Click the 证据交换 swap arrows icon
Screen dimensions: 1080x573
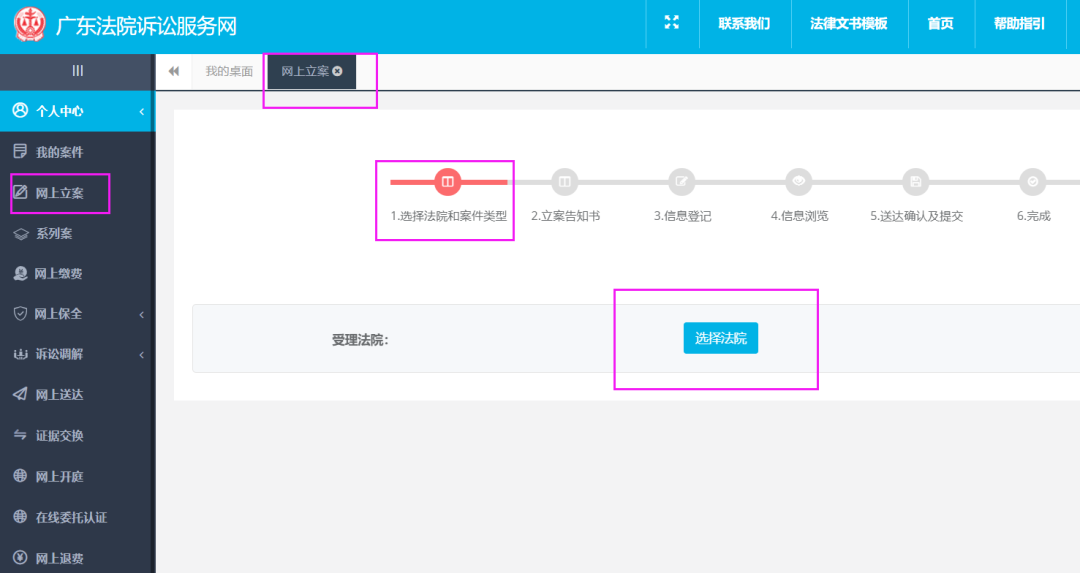pyautogui.click(x=20, y=435)
